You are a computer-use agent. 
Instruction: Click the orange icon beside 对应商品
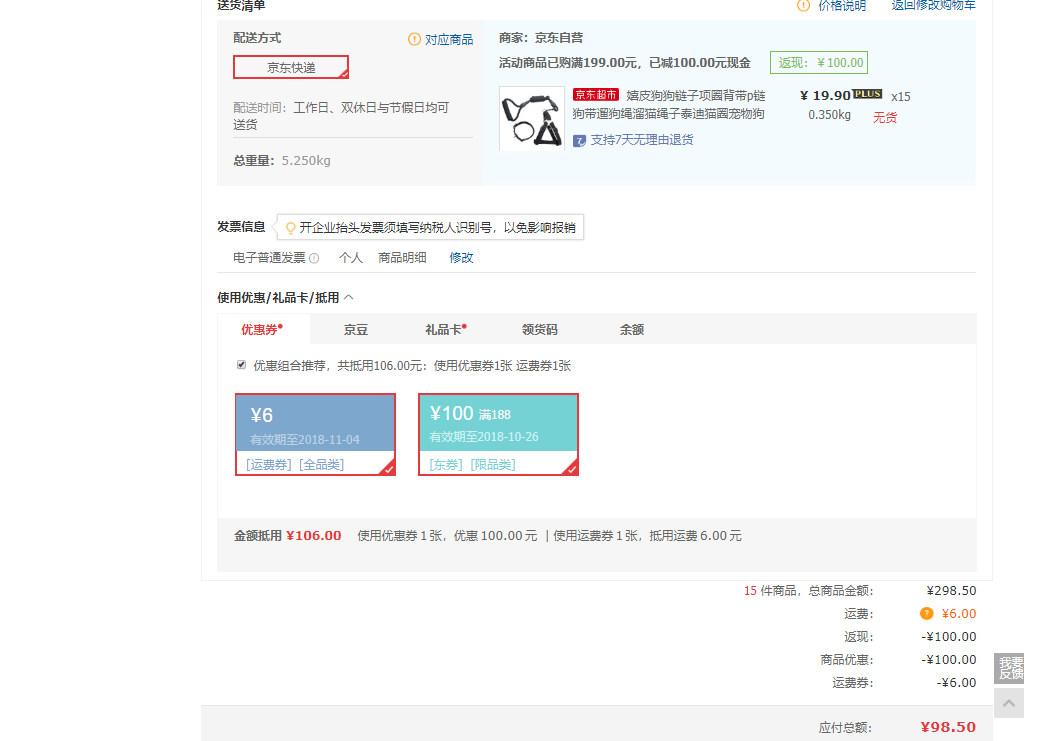pyautogui.click(x=415, y=39)
